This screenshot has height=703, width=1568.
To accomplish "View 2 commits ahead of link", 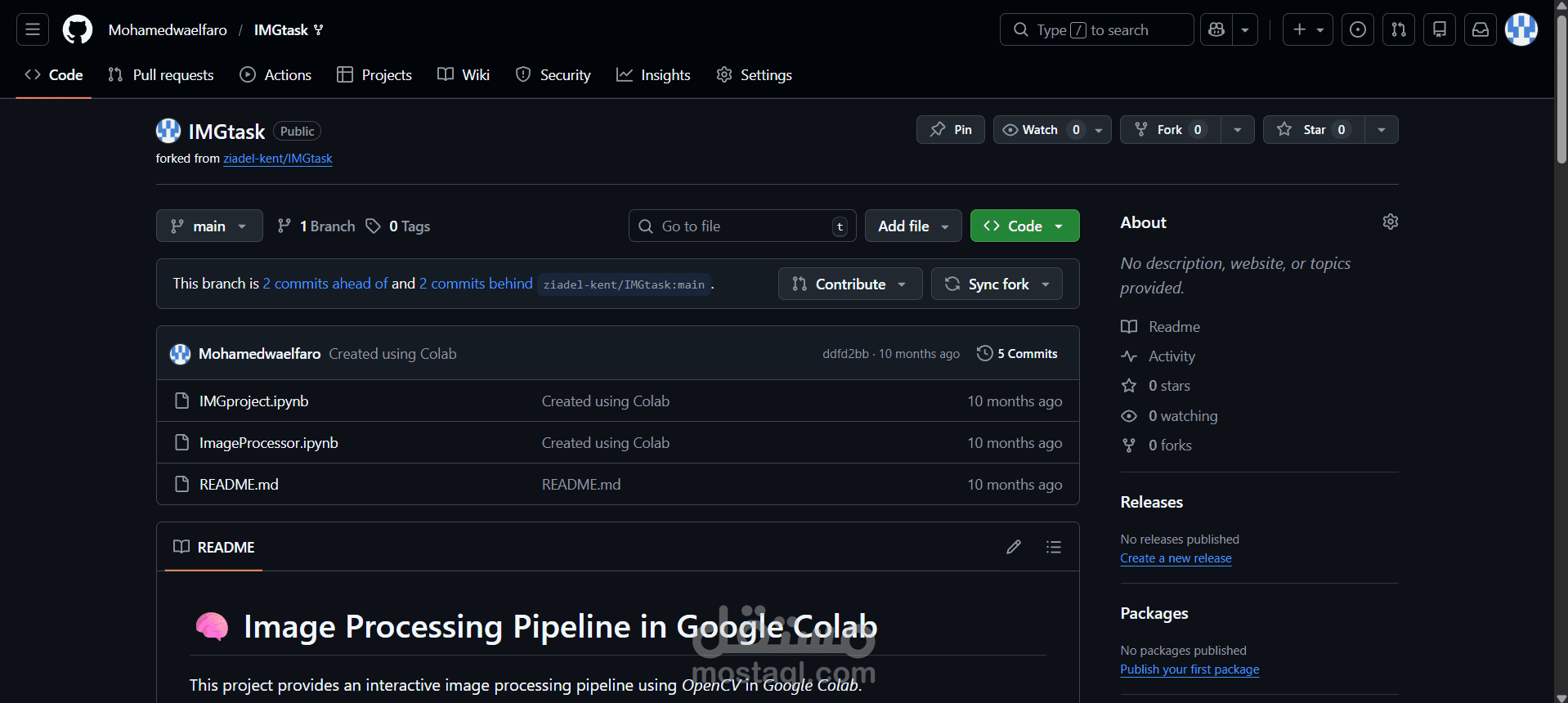I will tap(325, 284).
